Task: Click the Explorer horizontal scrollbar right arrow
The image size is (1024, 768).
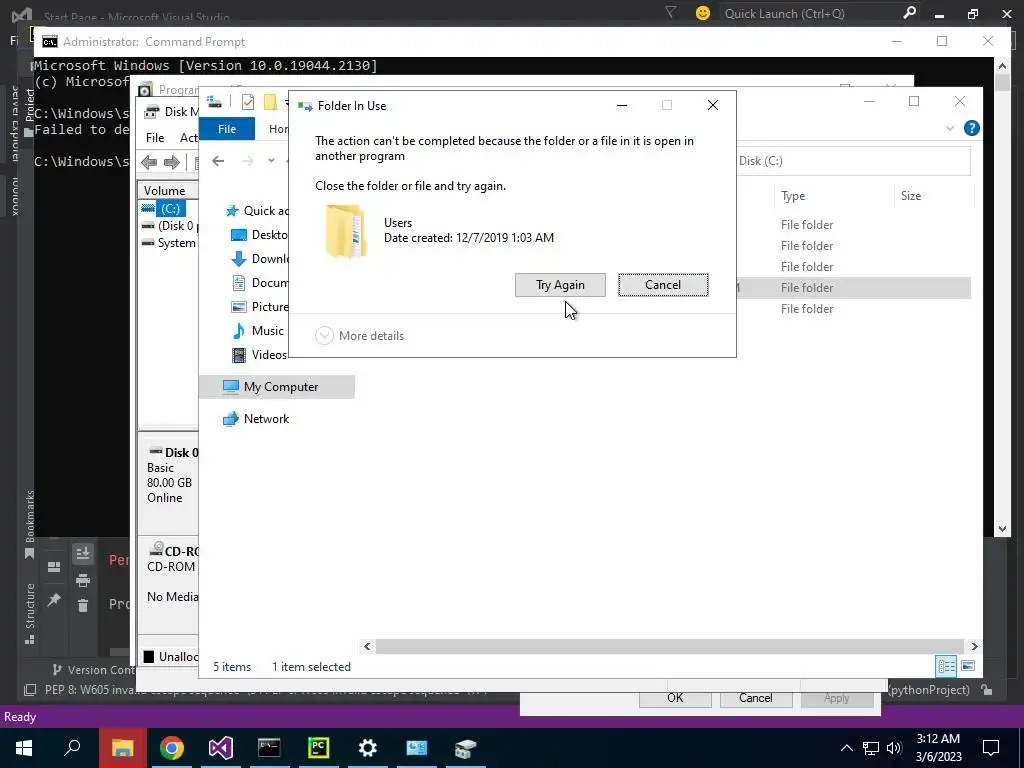Action: (974, 646)
